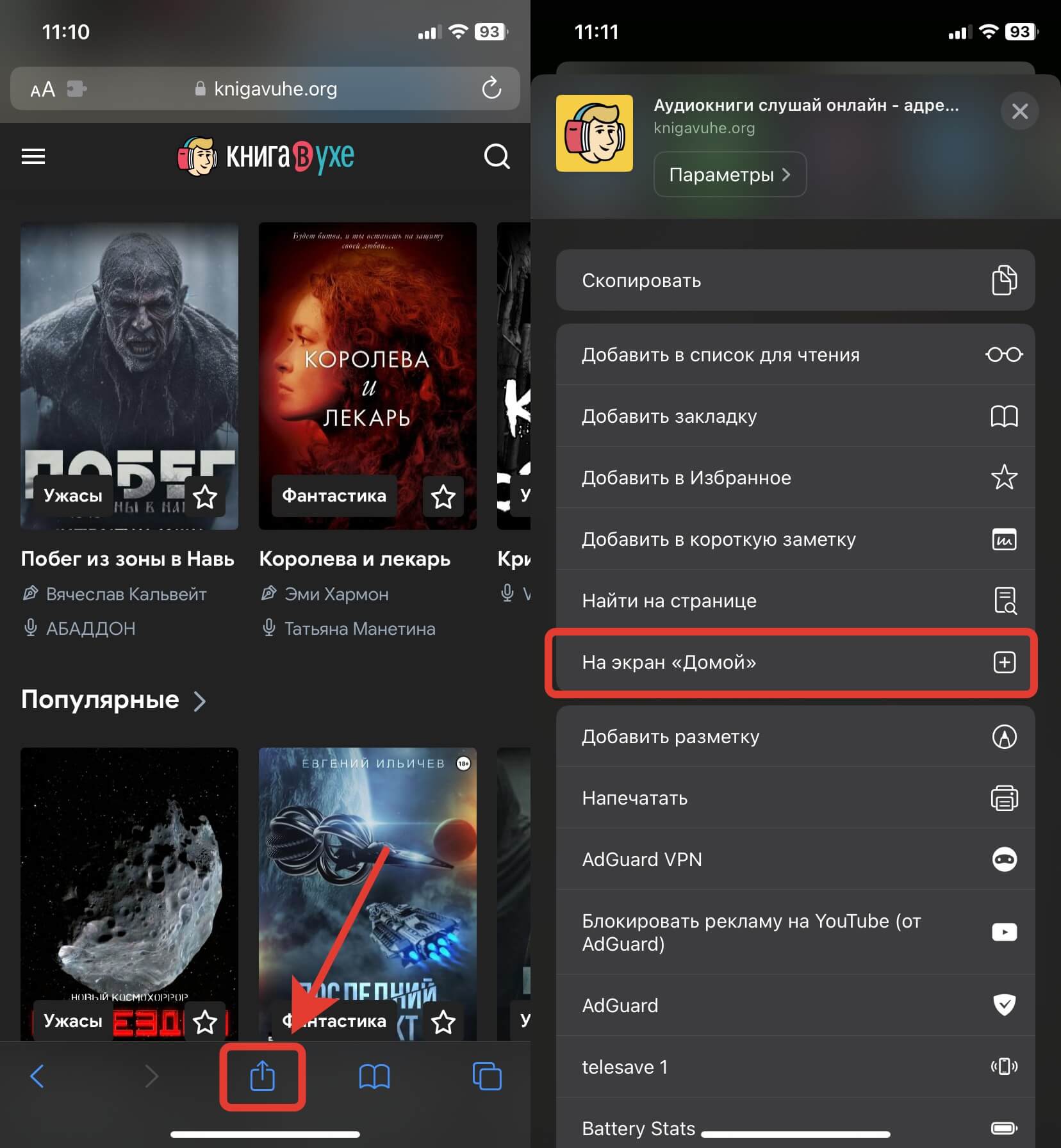Open the AA reader view settings
1061x1148 pixels.
click(x=43, y=89)
